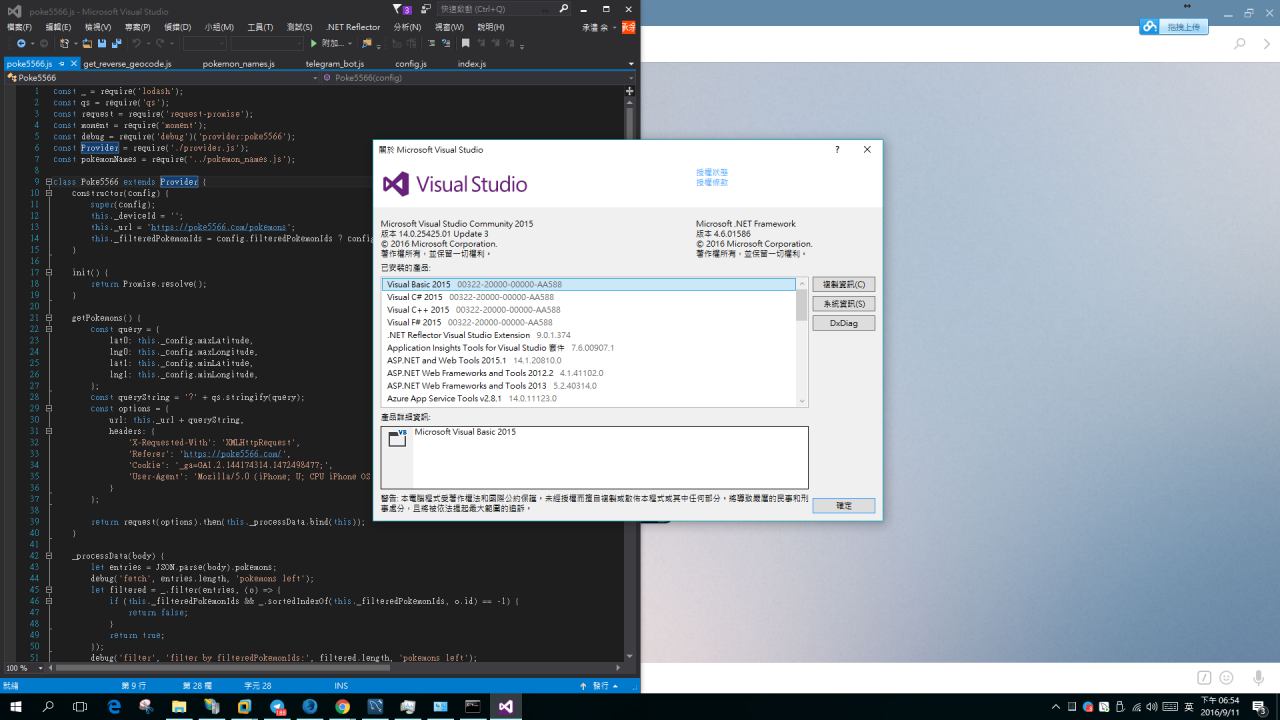Screen dimensions: 1280x720
Task: Launch Chrome from the taskbar
Action: 342,706
